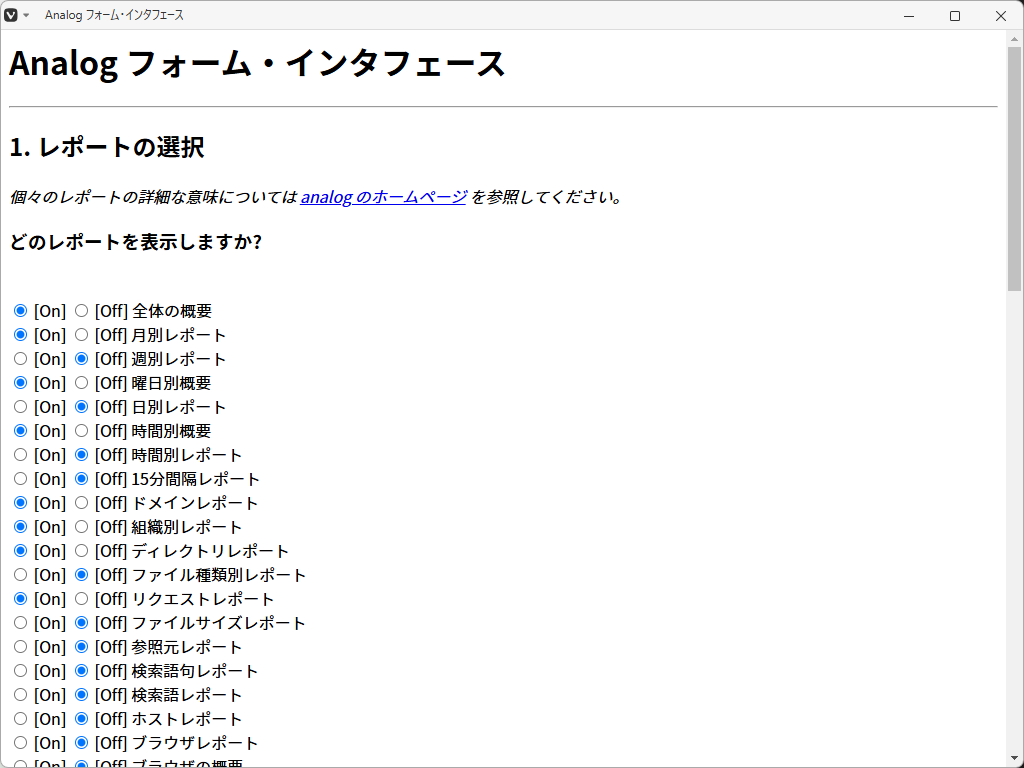Set 検索語句レポート to On
The width and height of the screenshot is (1024, 768).
20,671
